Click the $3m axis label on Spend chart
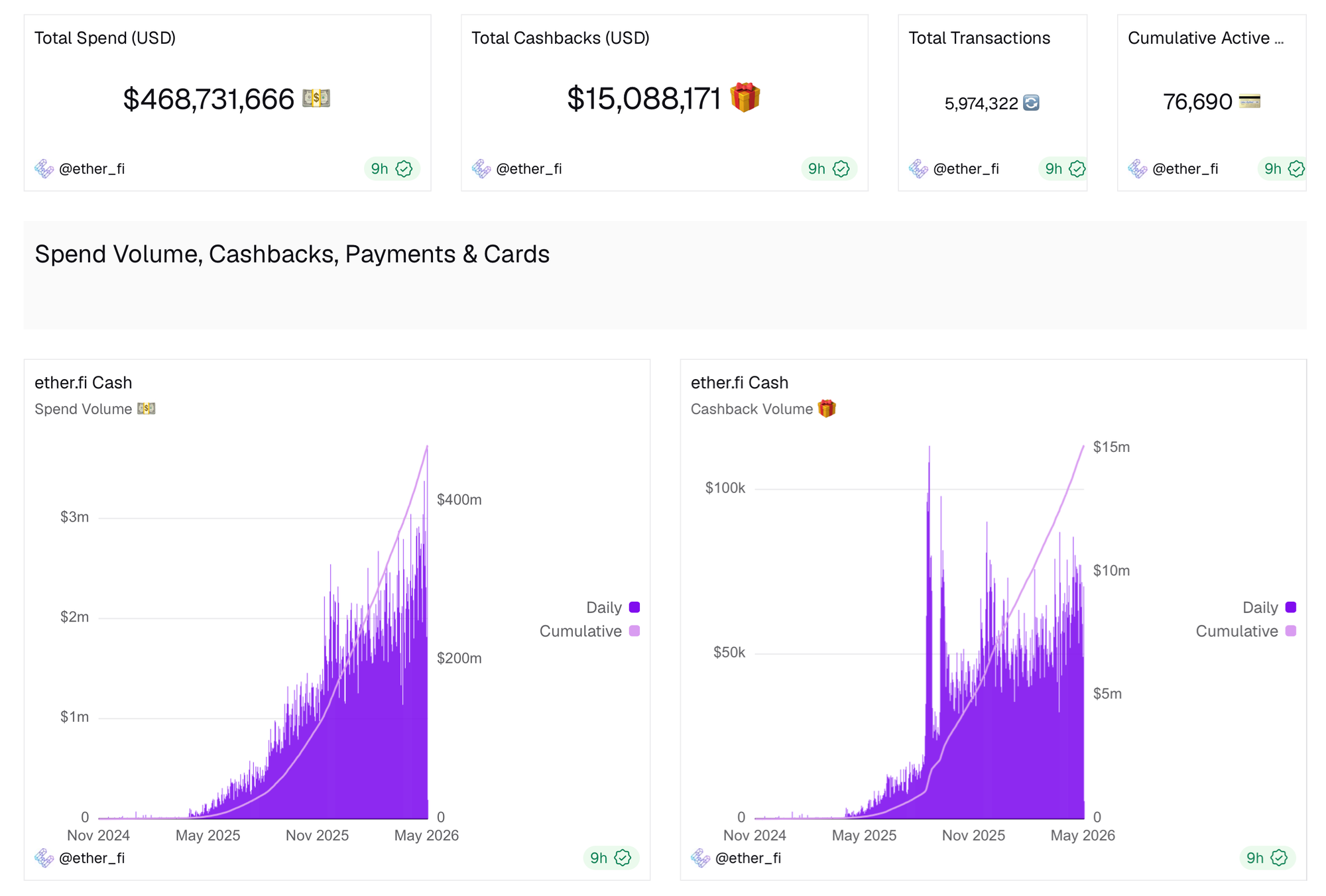The image size is (1326, 896). 74,517
